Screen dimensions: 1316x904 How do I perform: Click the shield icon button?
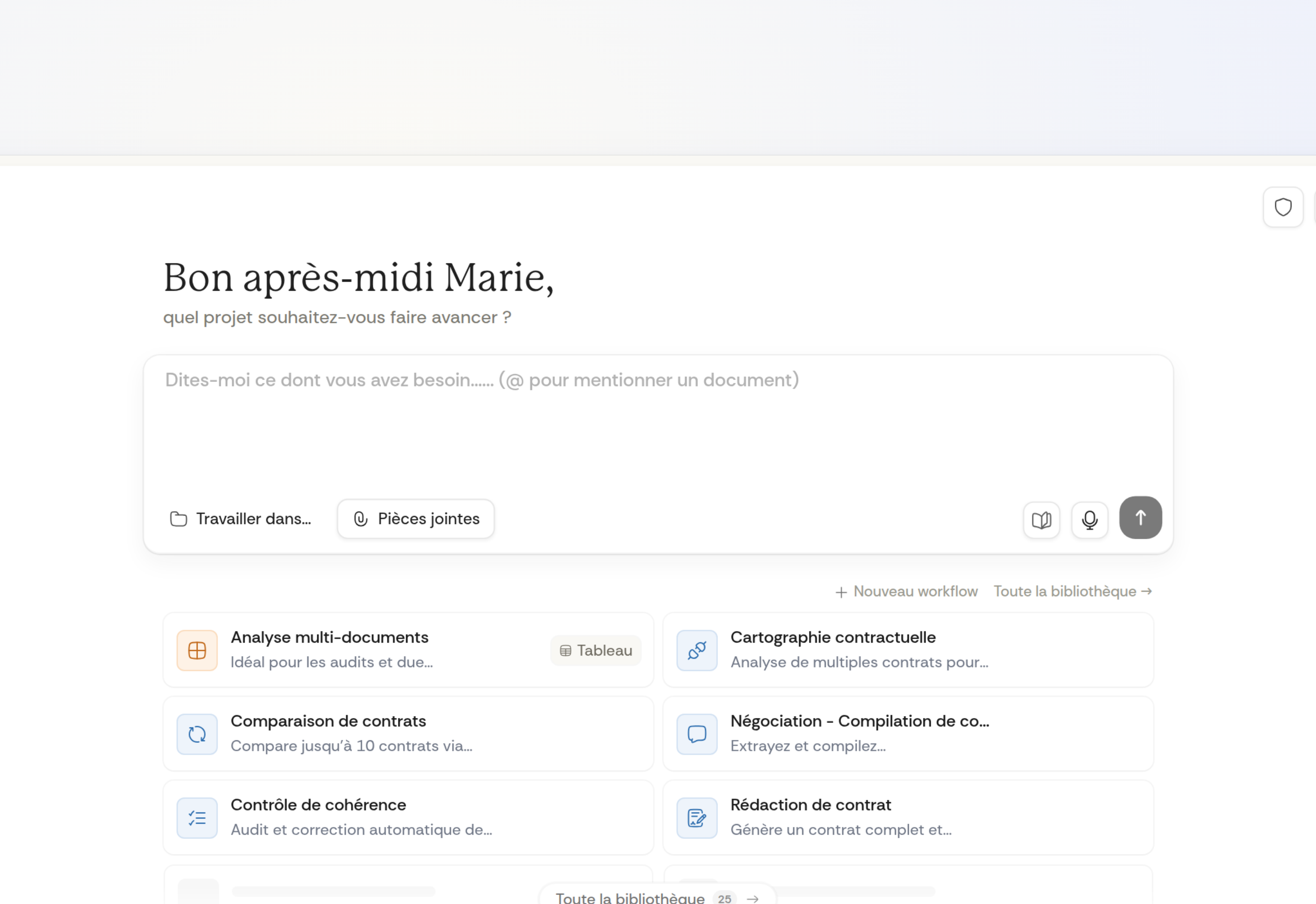[x=1282, y=207]
